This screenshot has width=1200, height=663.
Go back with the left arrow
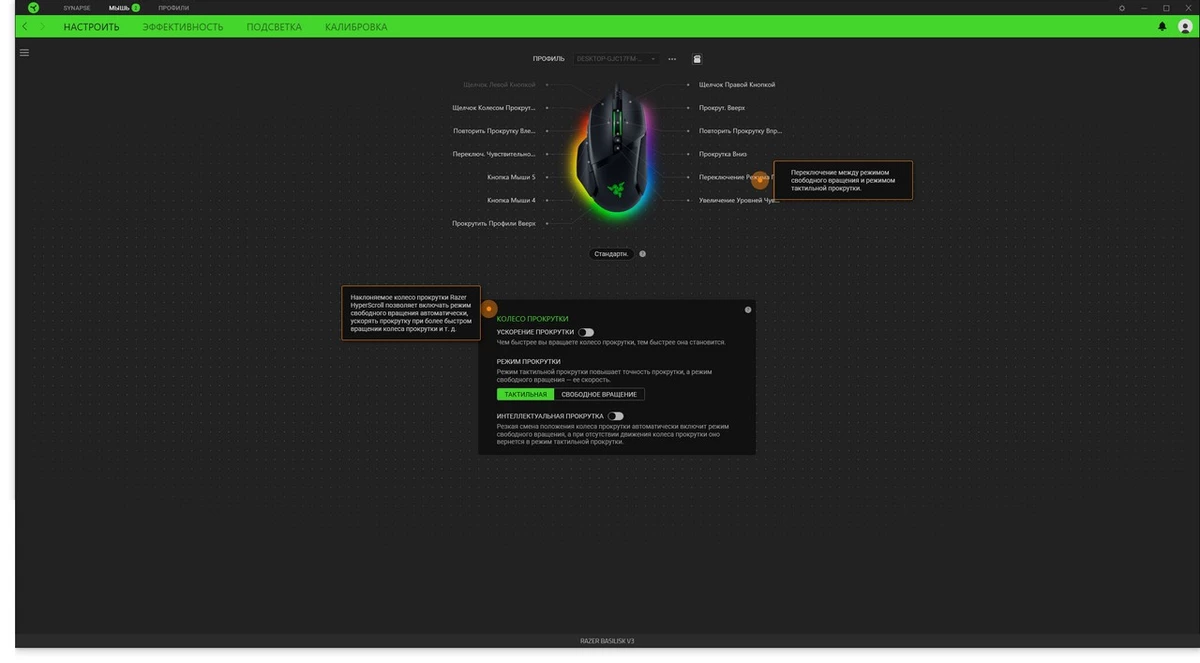click(x=25, y=27)
